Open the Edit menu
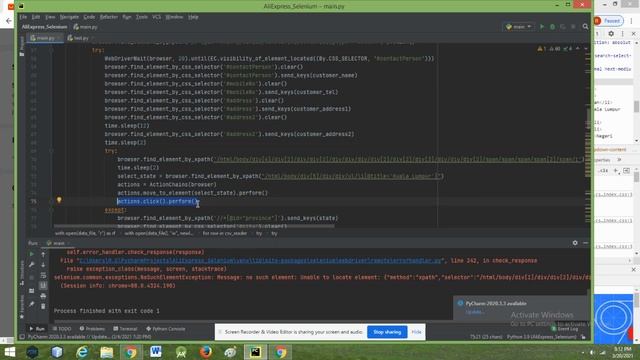 (36, 17)
